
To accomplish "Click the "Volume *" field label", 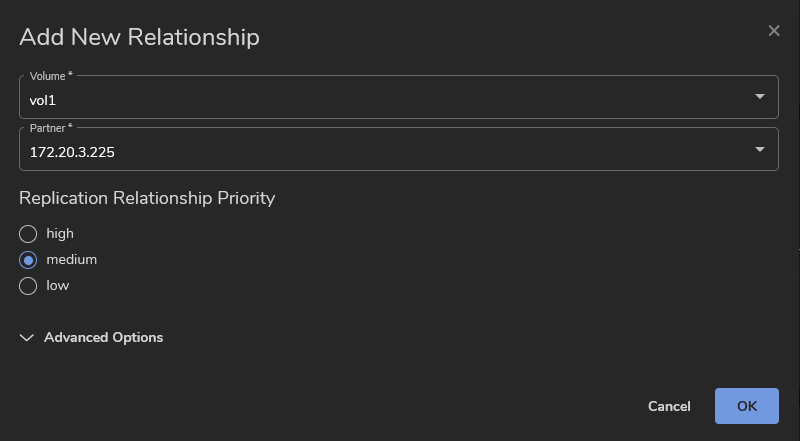I will click(x=51, y=76).
